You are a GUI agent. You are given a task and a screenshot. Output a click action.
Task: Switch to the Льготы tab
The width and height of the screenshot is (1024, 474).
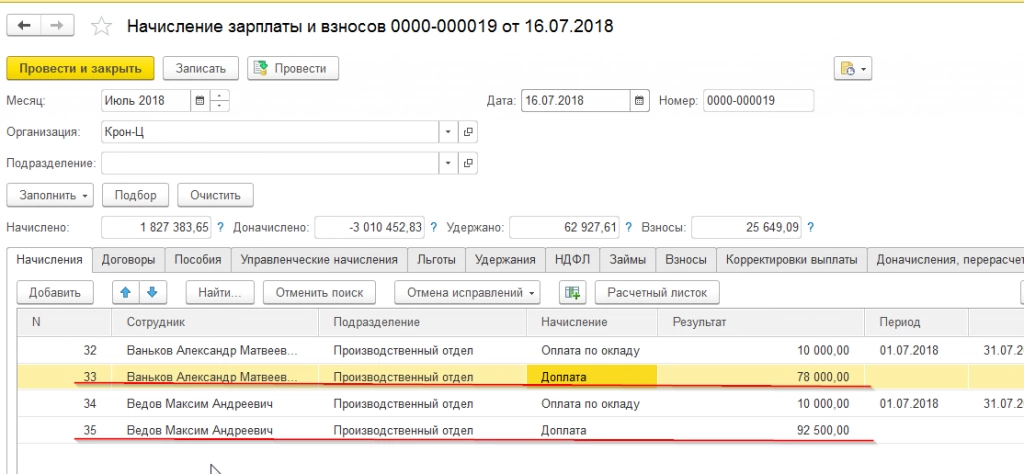pos(436,259)
